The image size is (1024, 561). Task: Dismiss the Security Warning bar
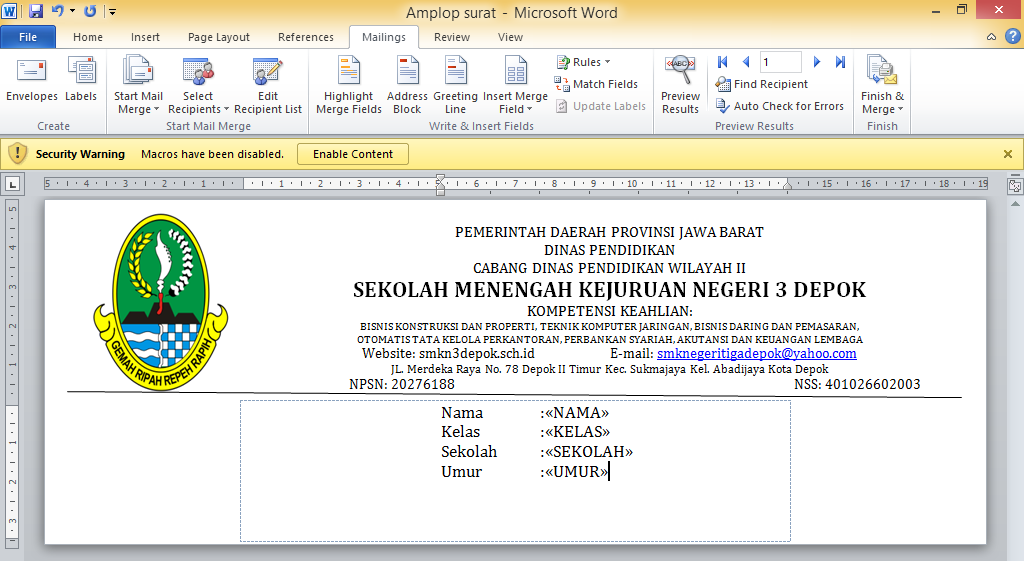[x=1008, y=154]
